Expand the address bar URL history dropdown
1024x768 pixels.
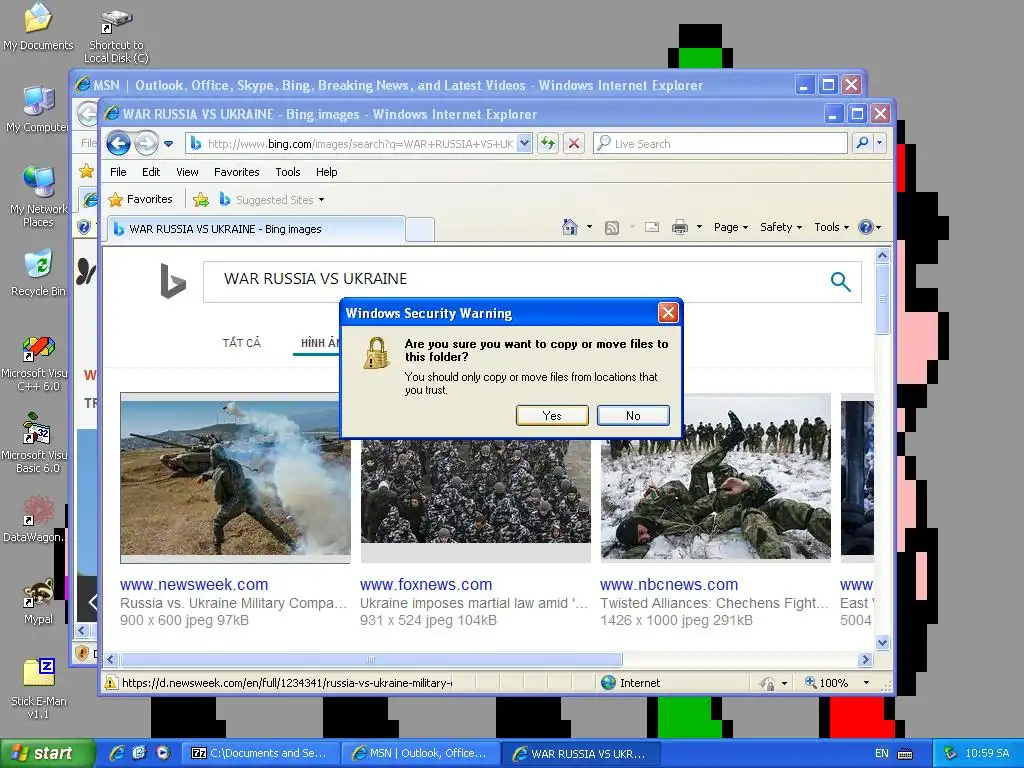(x=524, y=144)
